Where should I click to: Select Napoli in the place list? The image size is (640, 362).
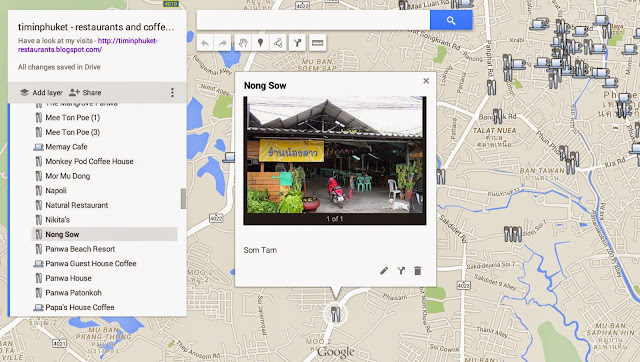(x=104, y=191)
